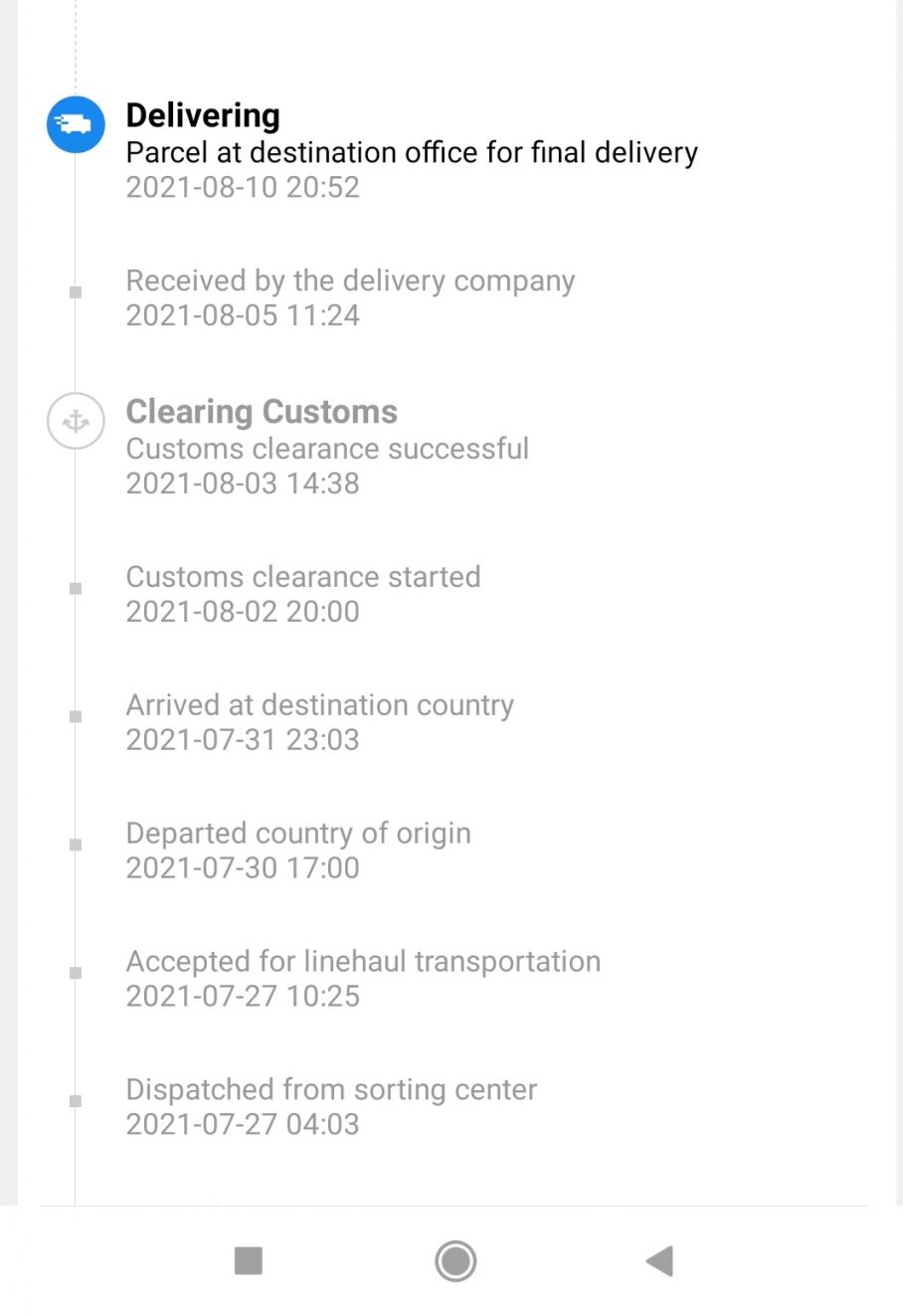Tap the Android recent apps square
Image resolution: width=903 pixels, height=1316 pixels.
[x=248, y=1260]
